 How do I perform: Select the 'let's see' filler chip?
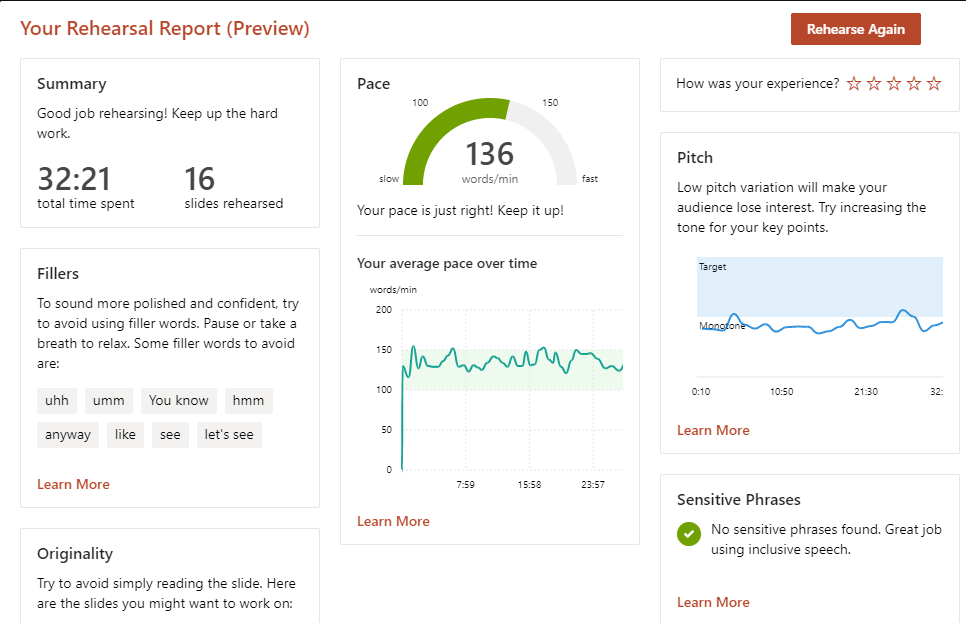229,435
